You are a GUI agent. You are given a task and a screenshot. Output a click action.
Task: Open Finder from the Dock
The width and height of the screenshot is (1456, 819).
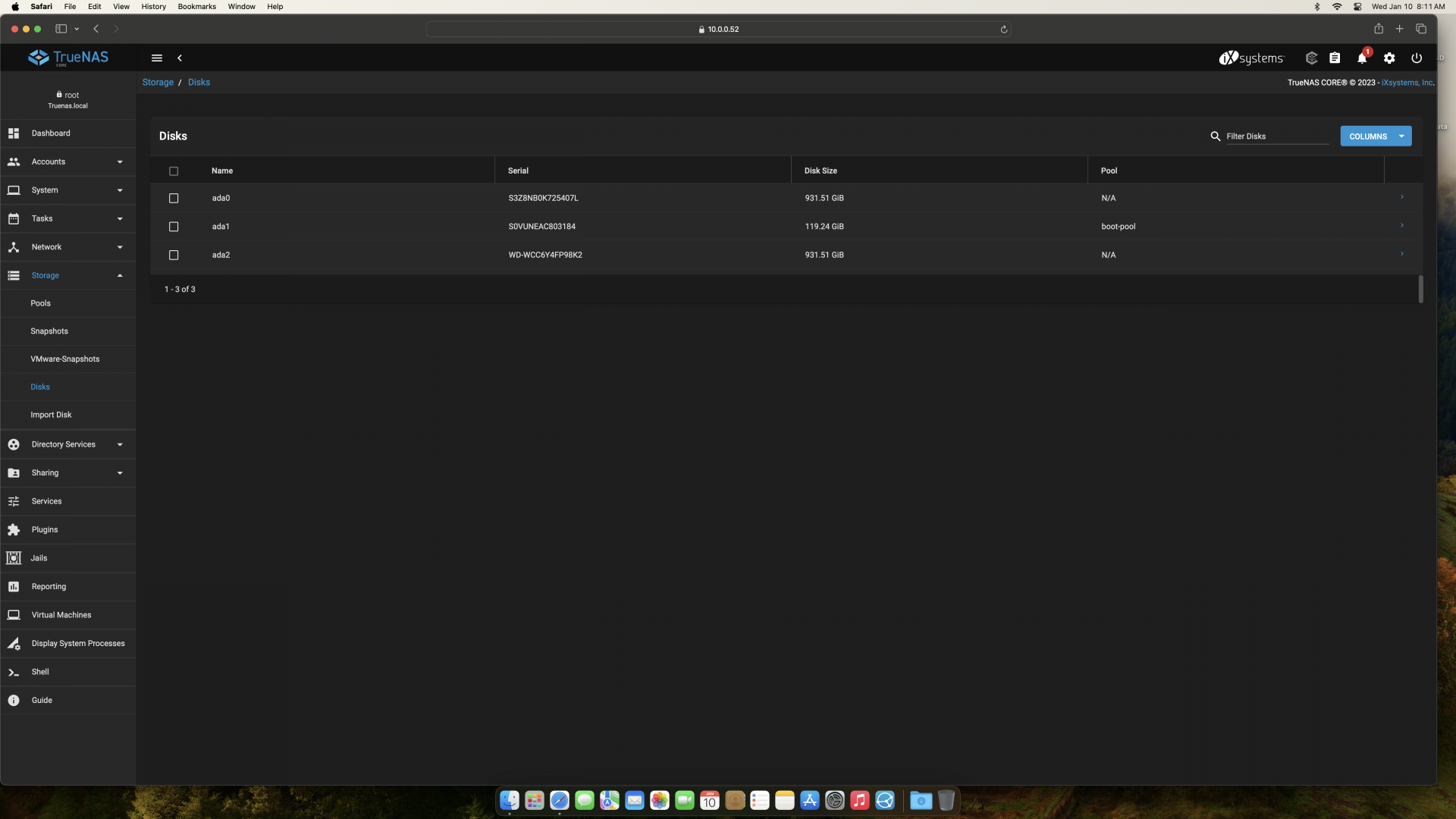pyautogui.click(x=510, y=800)
